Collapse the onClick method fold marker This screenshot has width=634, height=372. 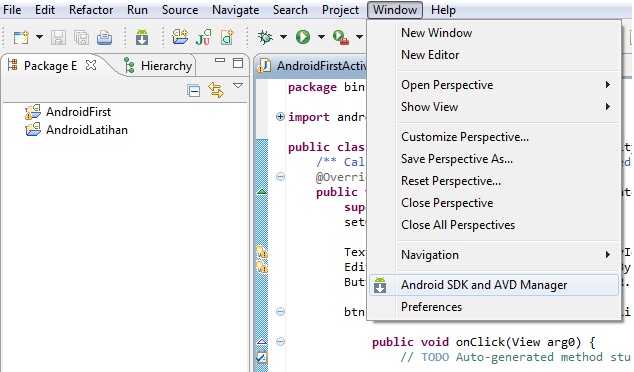point(280,342)
